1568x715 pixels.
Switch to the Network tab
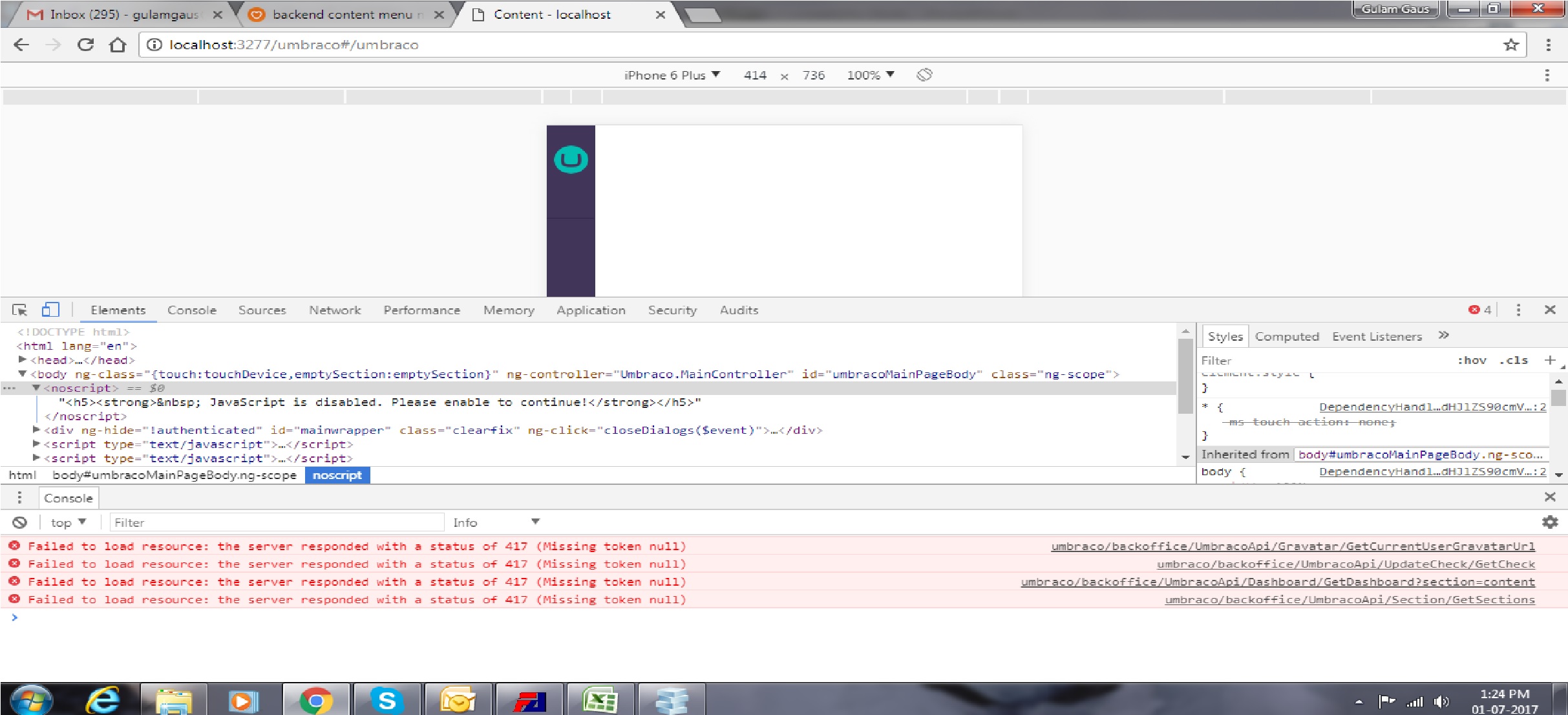tap(335, 310)
